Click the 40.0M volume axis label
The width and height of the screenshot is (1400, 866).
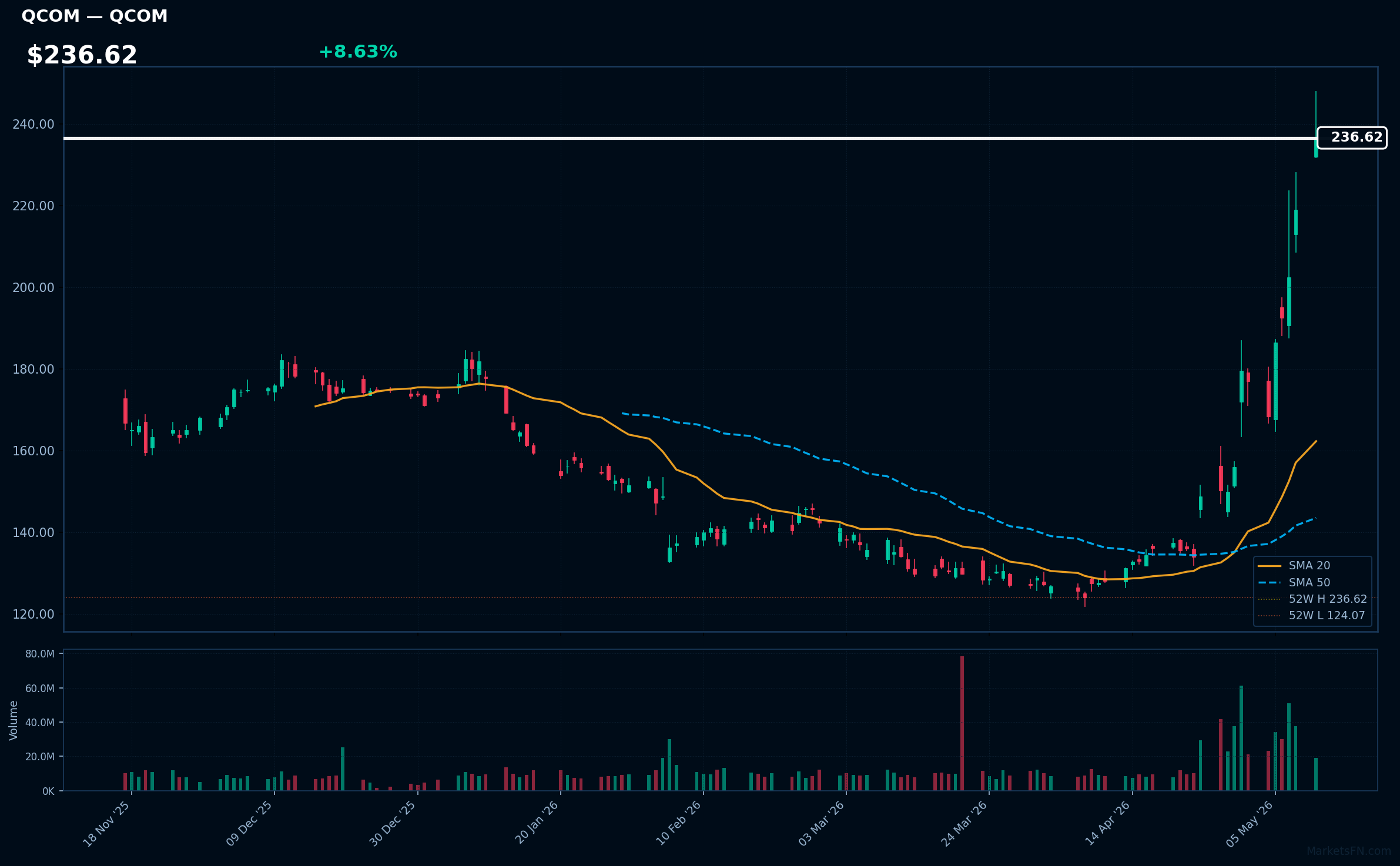[40, 722]
